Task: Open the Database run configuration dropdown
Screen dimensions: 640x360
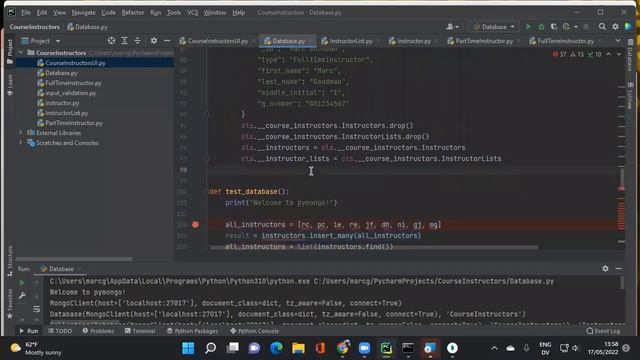Action: [x=494, y=27]
